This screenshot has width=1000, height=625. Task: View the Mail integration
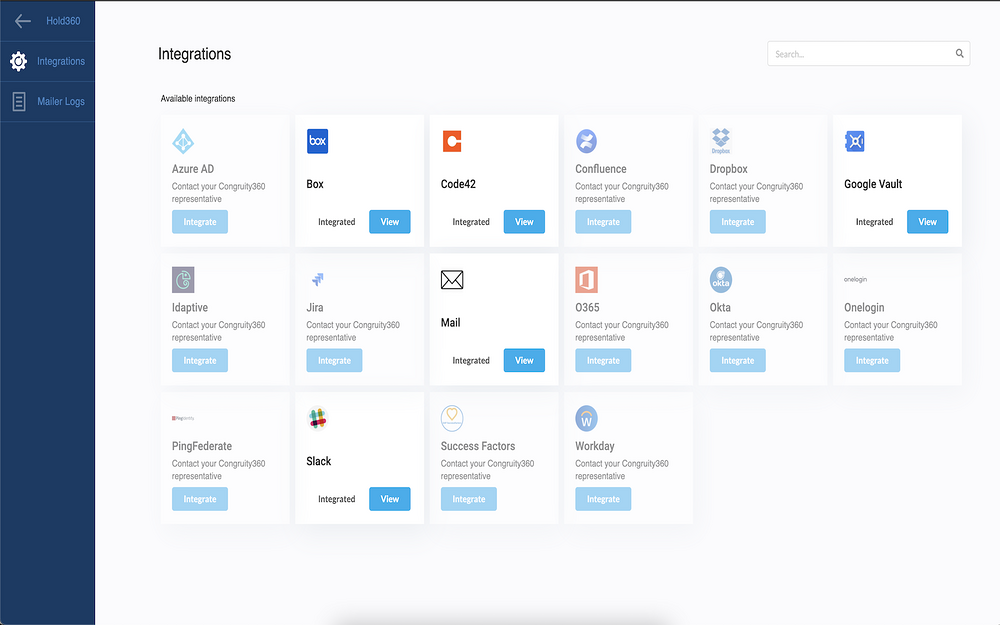pos(524,360)
